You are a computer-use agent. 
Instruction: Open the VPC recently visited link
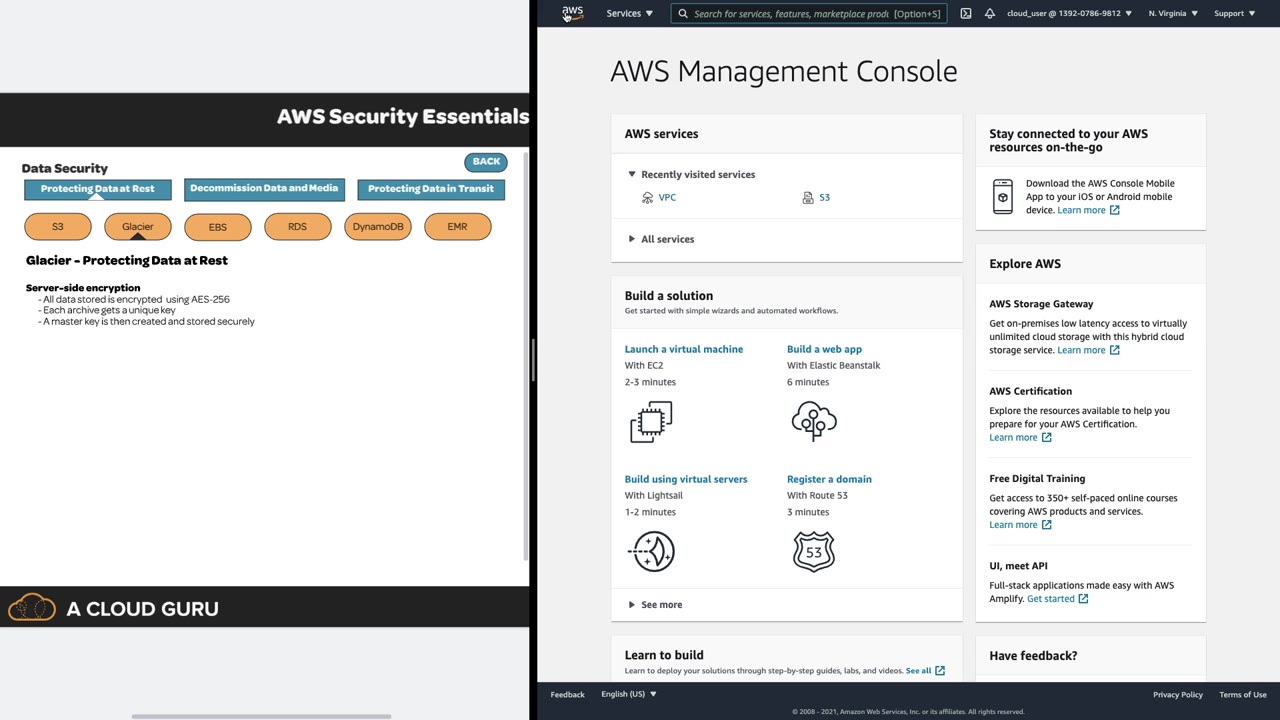click(x=667, y=197)
